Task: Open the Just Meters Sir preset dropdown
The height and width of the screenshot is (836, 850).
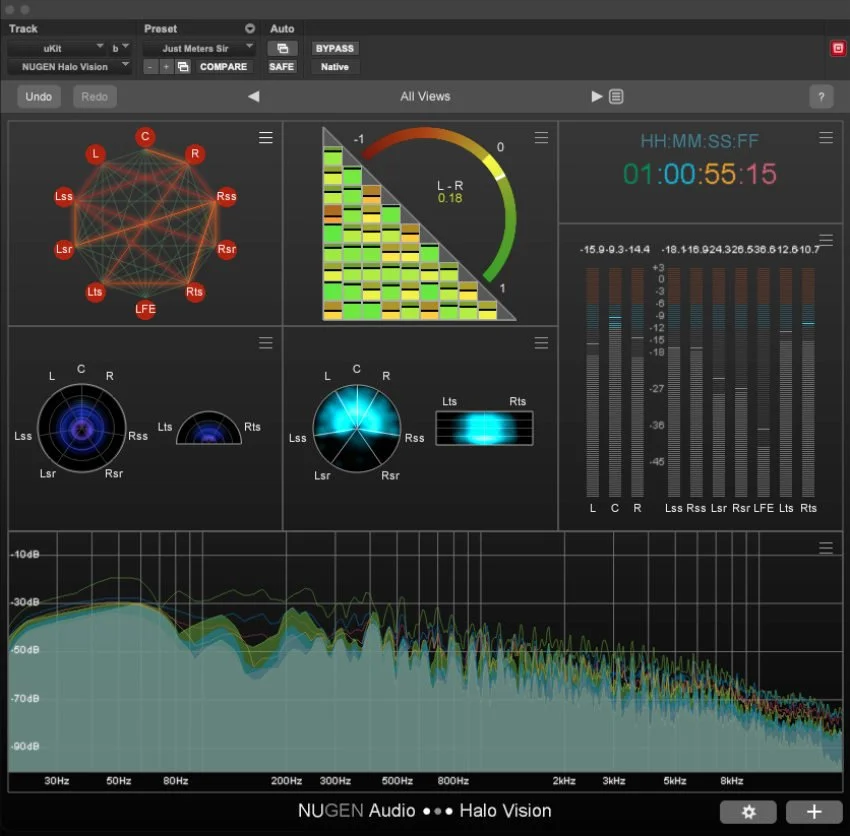Action: [x=199, y=48]
